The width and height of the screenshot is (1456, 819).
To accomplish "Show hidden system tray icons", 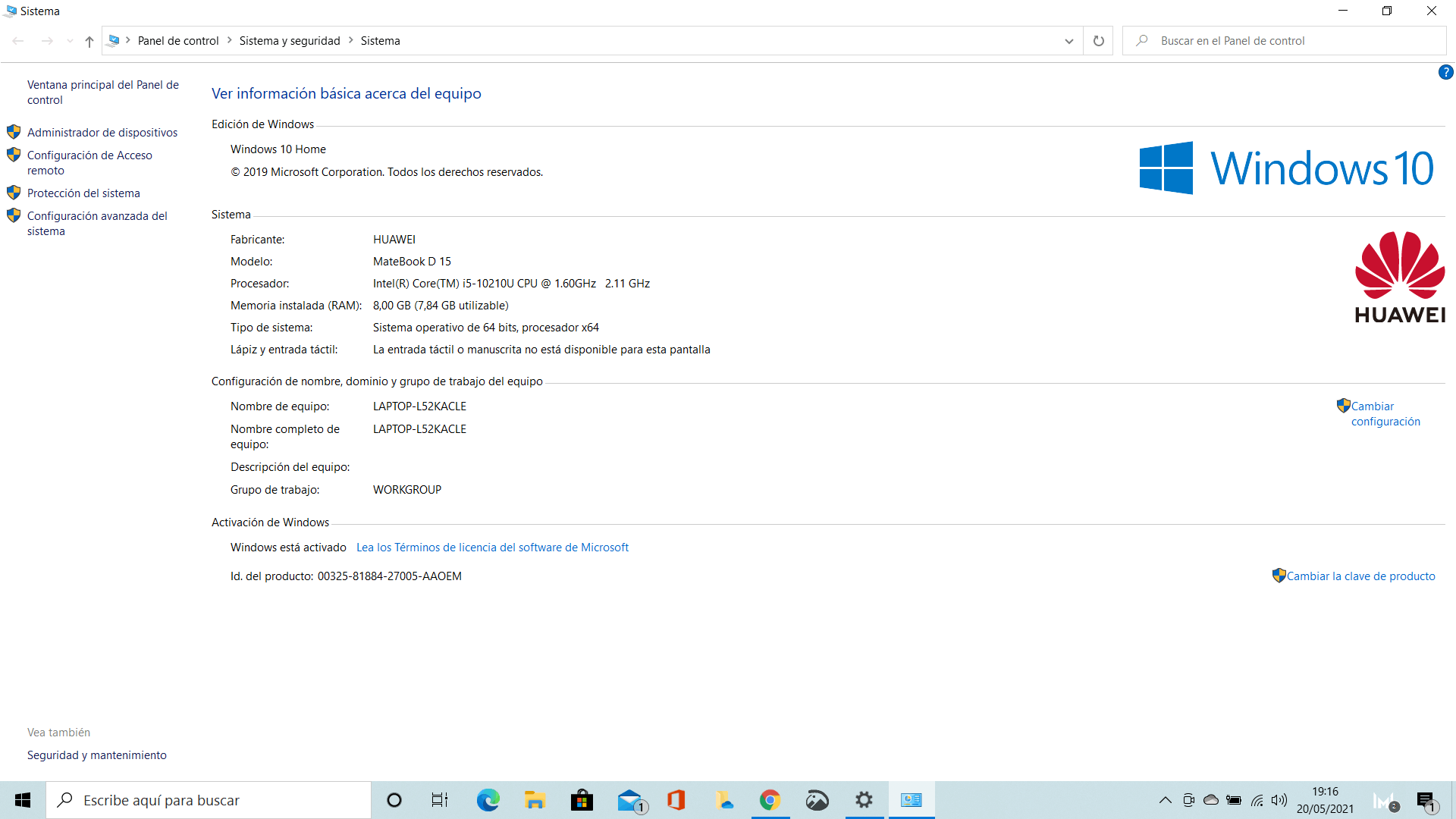I will pyautogui.click(x=1166, y=800).
